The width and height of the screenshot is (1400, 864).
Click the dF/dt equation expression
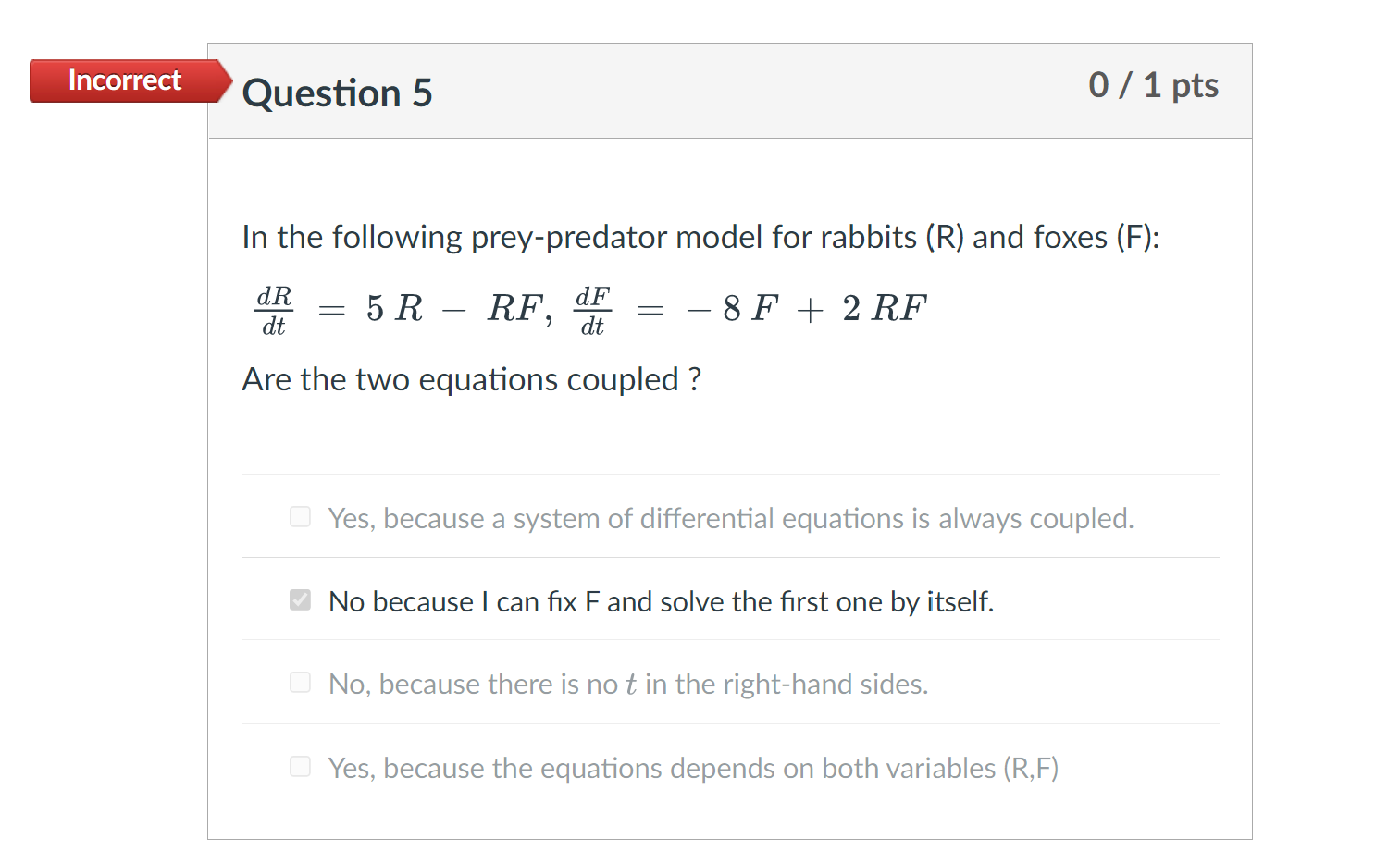[x=750, y=308]
